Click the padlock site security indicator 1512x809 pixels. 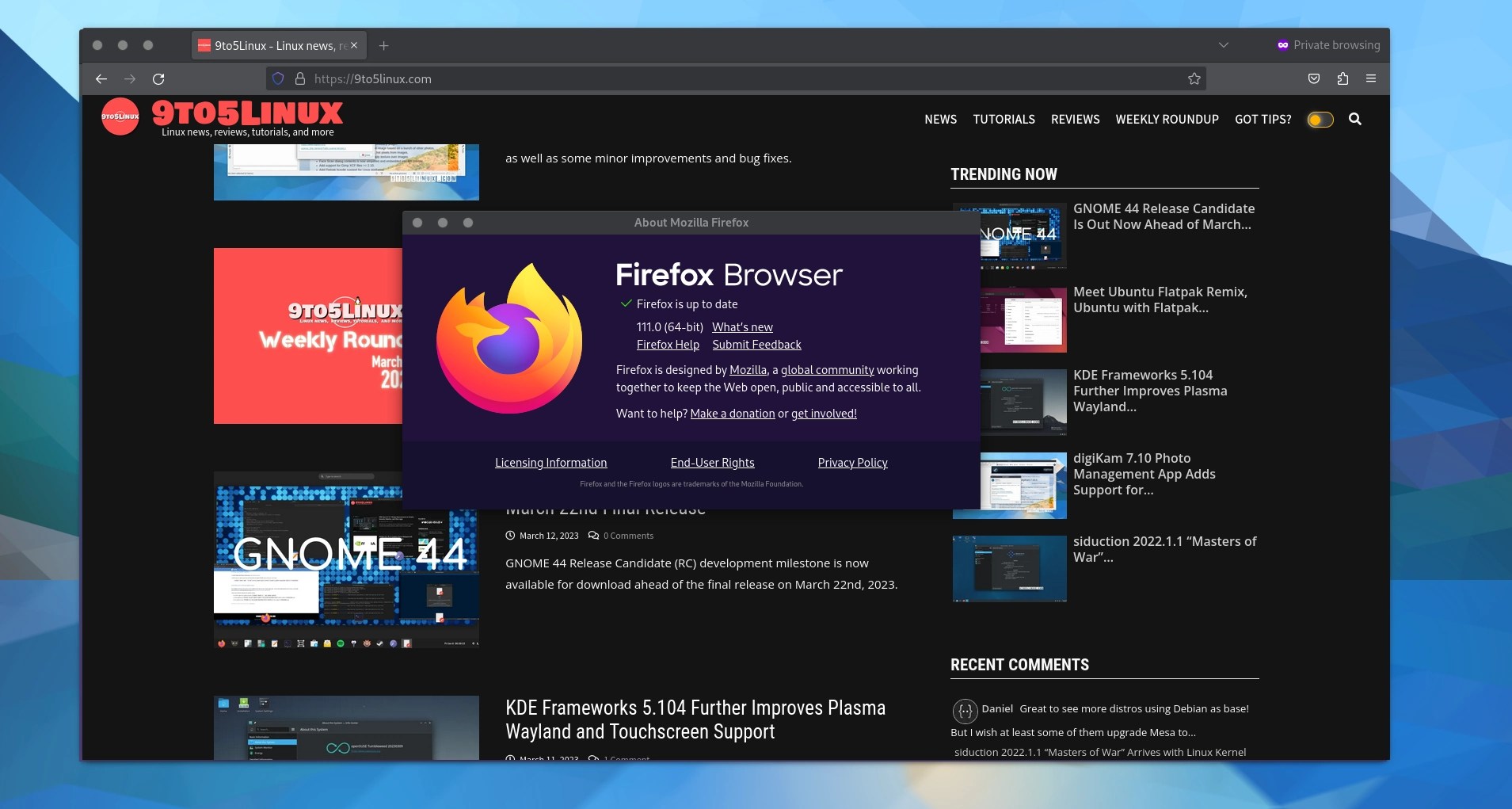(299, 78)
